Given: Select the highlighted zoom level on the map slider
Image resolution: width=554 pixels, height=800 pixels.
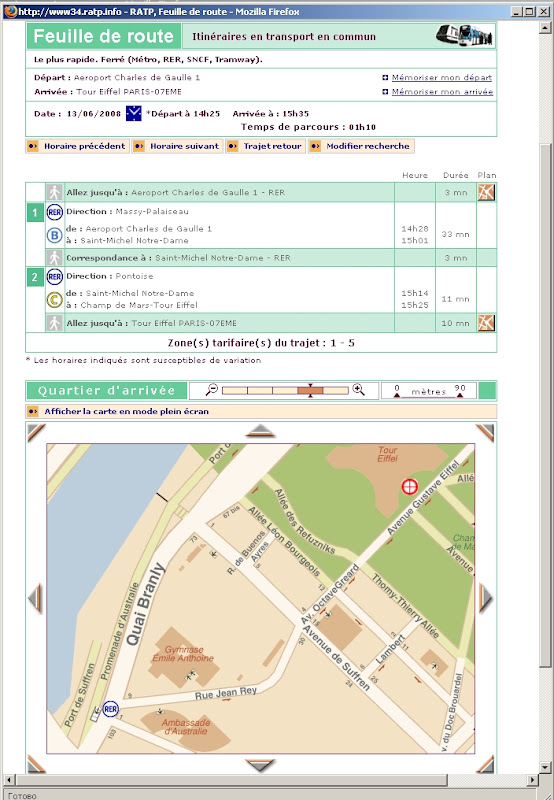Looking at the screenshot, I should pyautogui.click(x=310, y=390).
